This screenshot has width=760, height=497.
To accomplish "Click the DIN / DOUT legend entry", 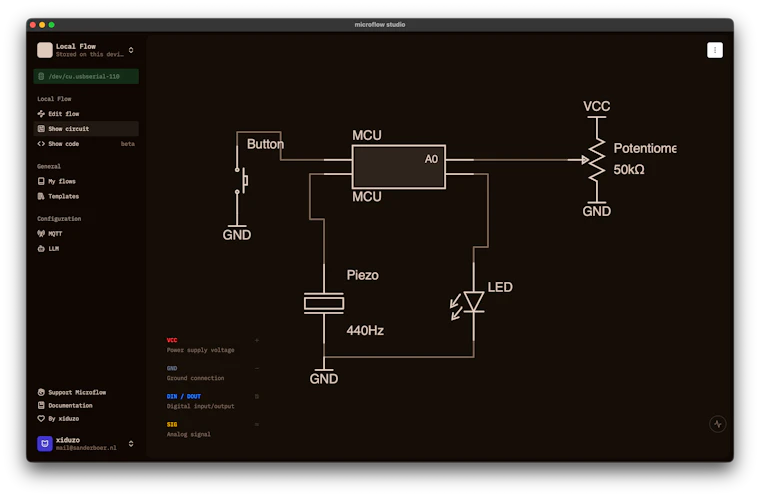I will (213, 401).
